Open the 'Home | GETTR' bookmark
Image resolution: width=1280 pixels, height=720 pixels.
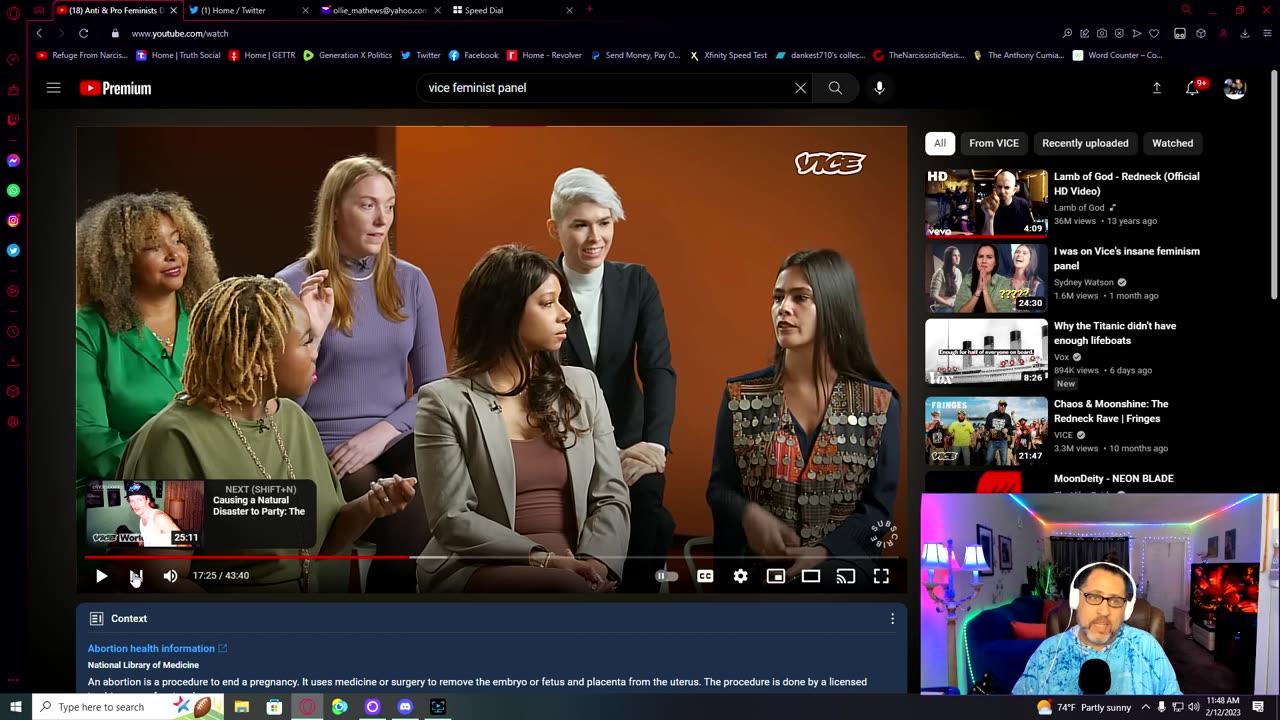pos(262,55)
